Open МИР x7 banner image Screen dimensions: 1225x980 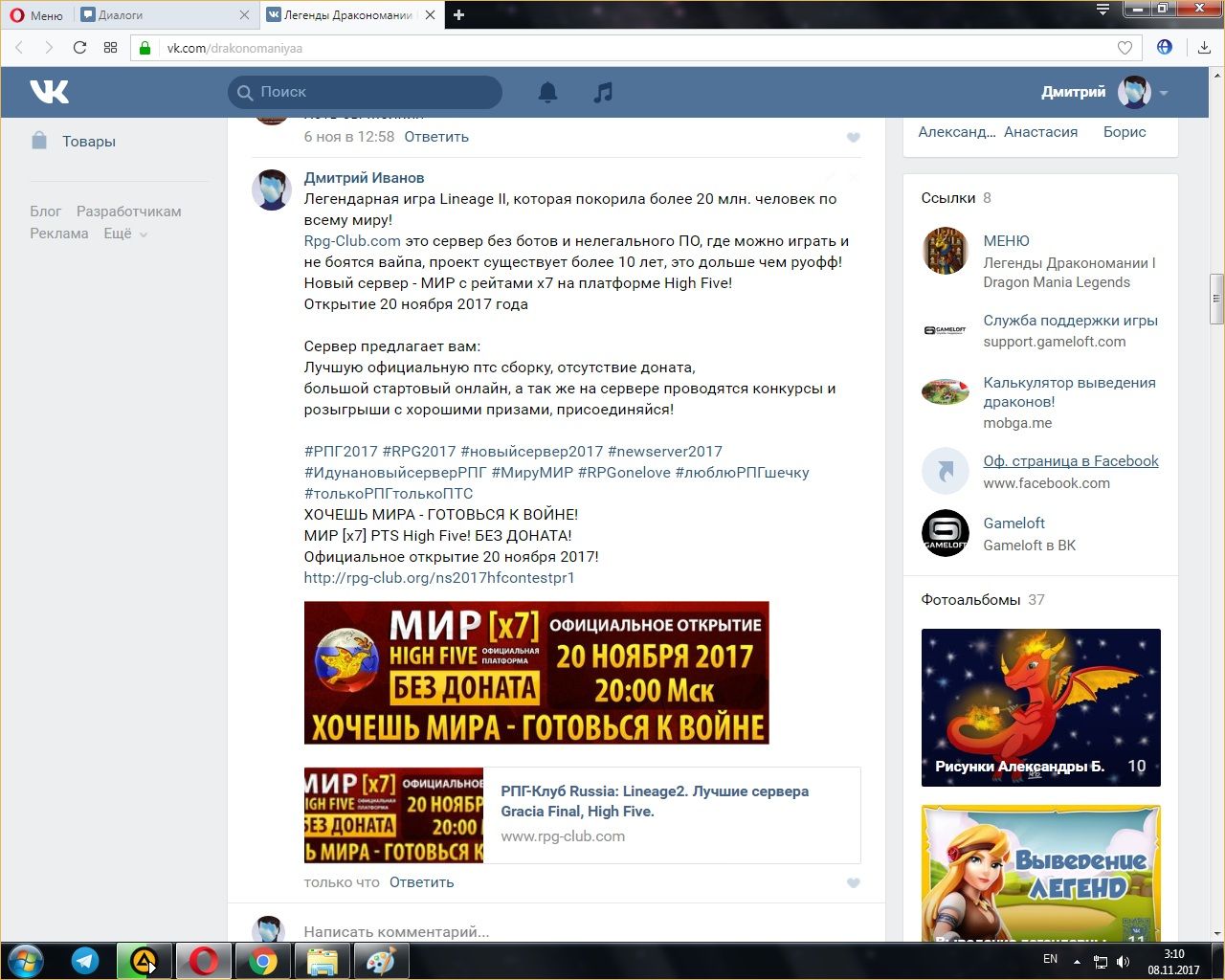coord(536,673)
